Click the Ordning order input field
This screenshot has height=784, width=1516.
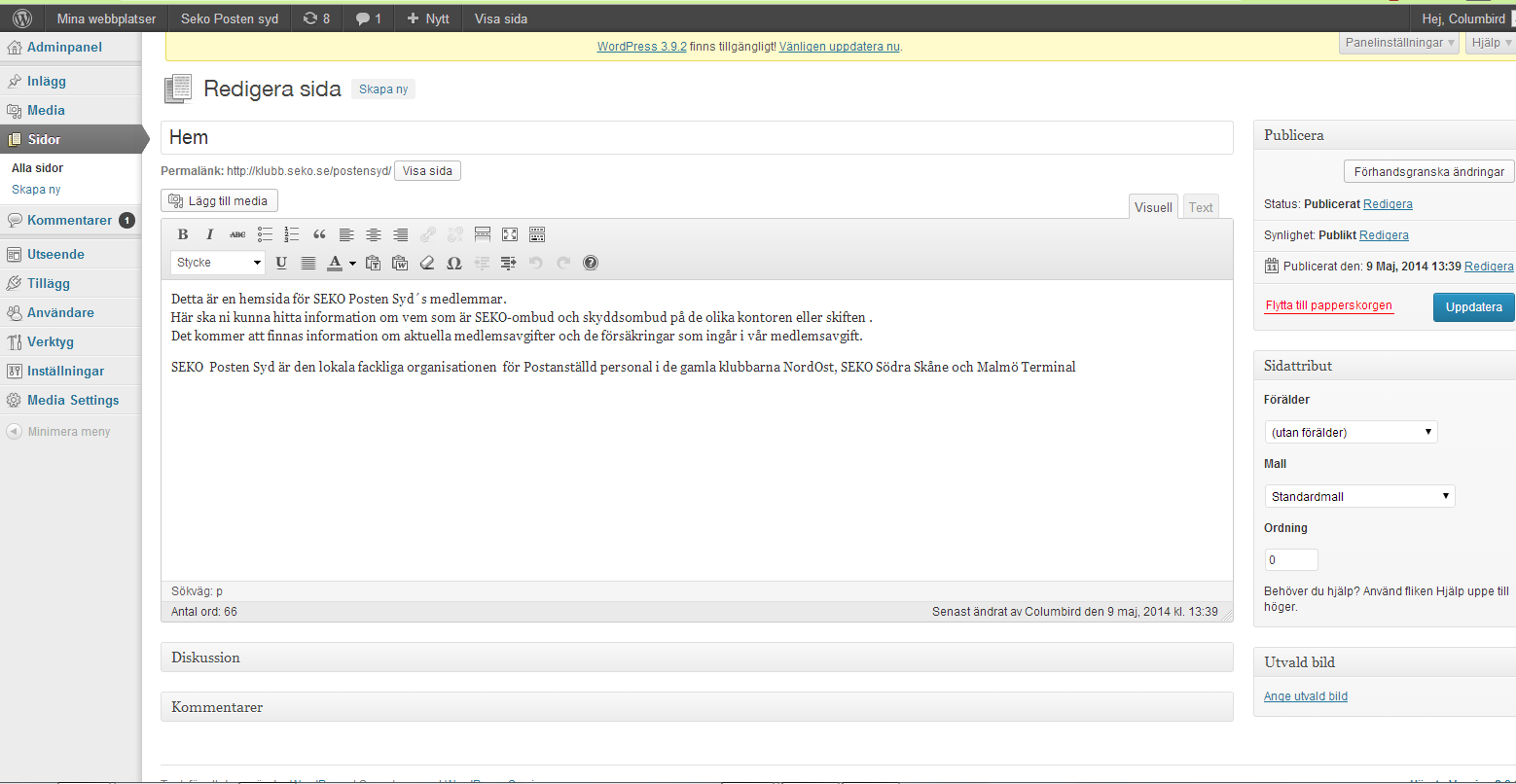pyautogui.click(x=1291, y=560)
